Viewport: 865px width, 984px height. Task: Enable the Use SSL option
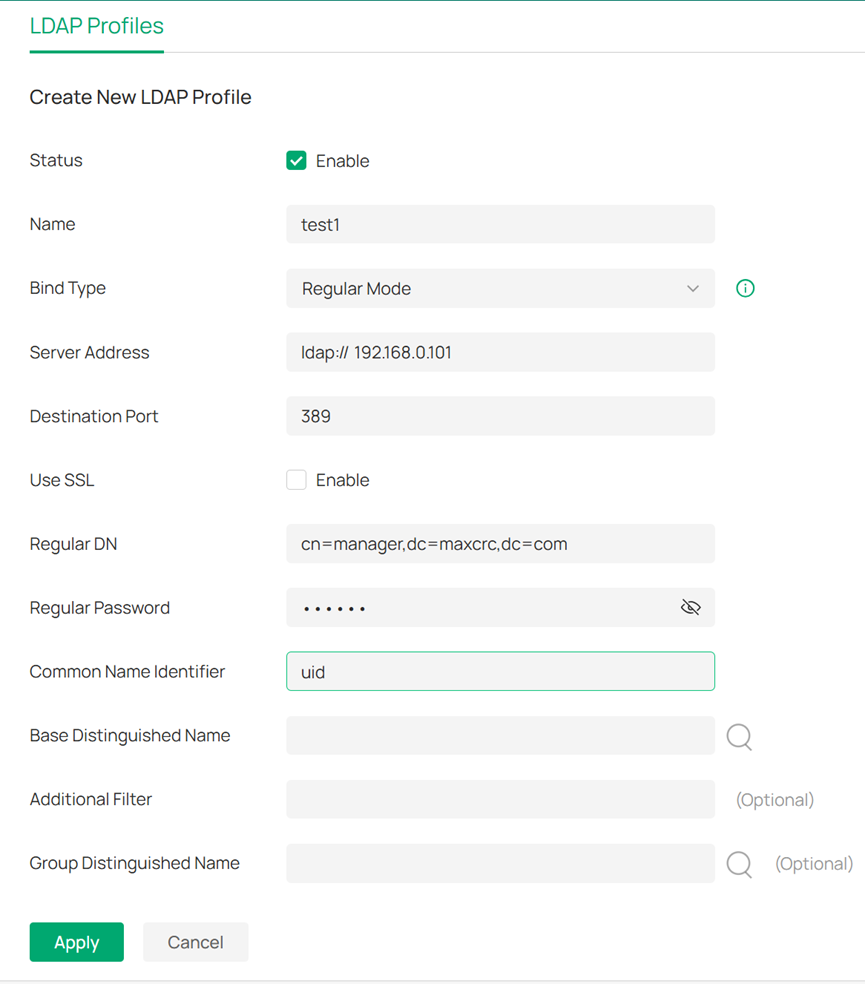(296, 480)
